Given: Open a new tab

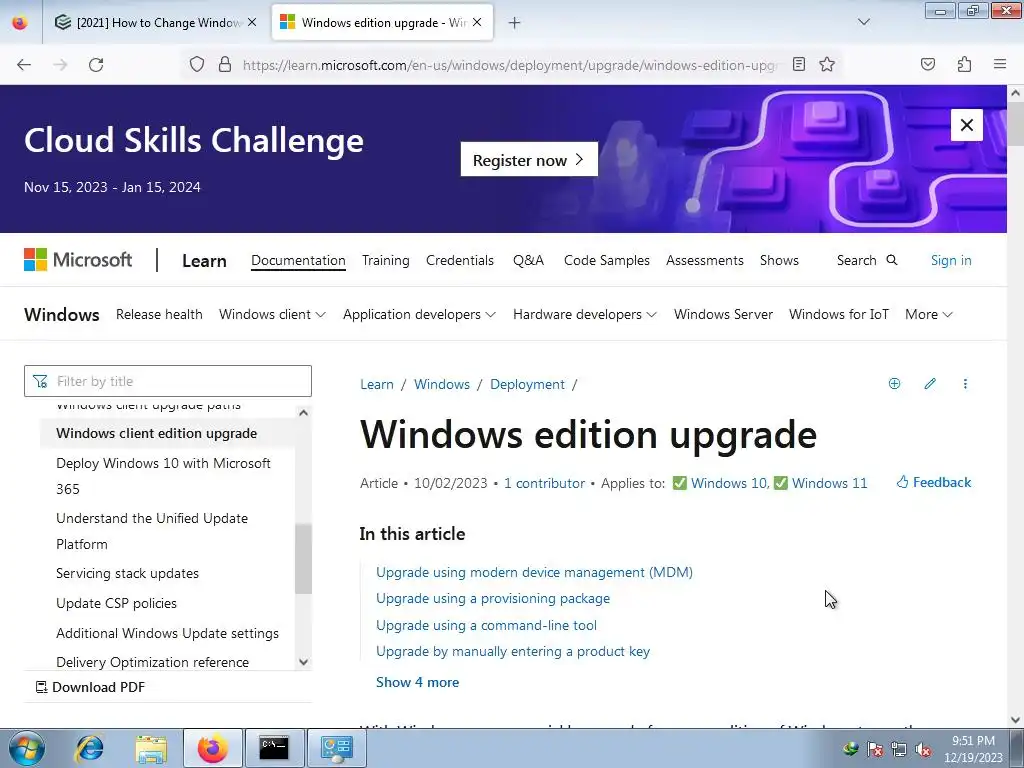Looking at the screenshot, I should point(515,23).
